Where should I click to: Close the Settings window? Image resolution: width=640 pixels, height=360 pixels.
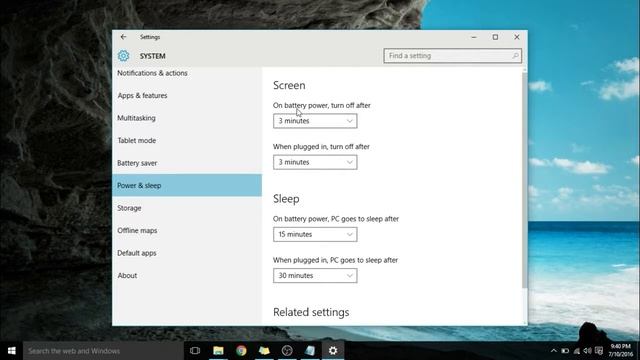tap(517, 37)
